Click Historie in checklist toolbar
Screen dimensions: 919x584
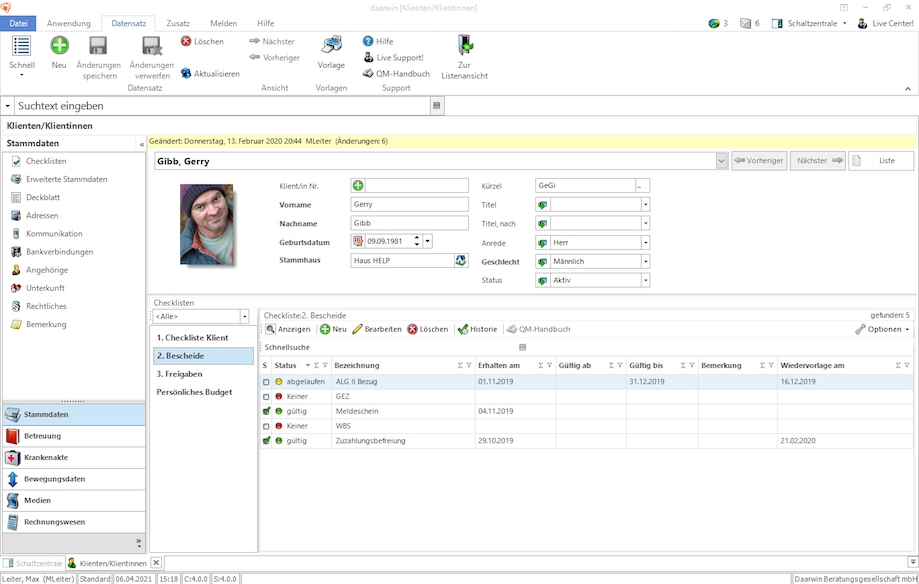(477, 329)
